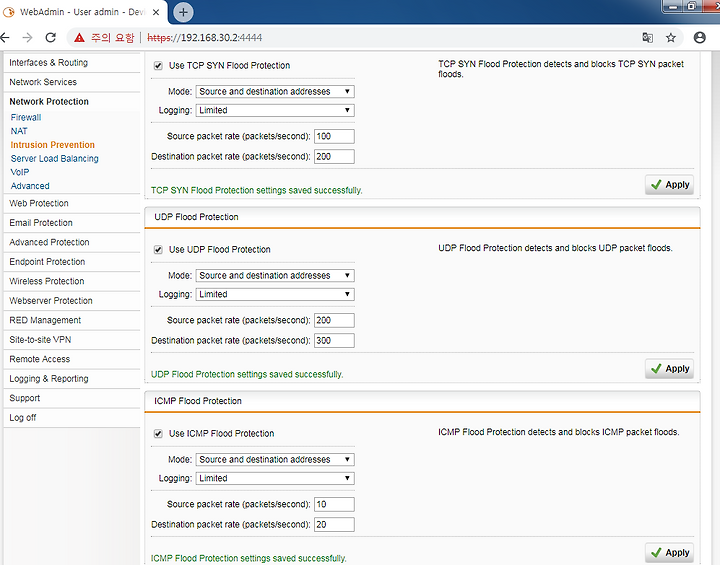The width and height of the screenshot is (720, 565).
Task: Click UDP Flood Protection section header
Action: 422,217
